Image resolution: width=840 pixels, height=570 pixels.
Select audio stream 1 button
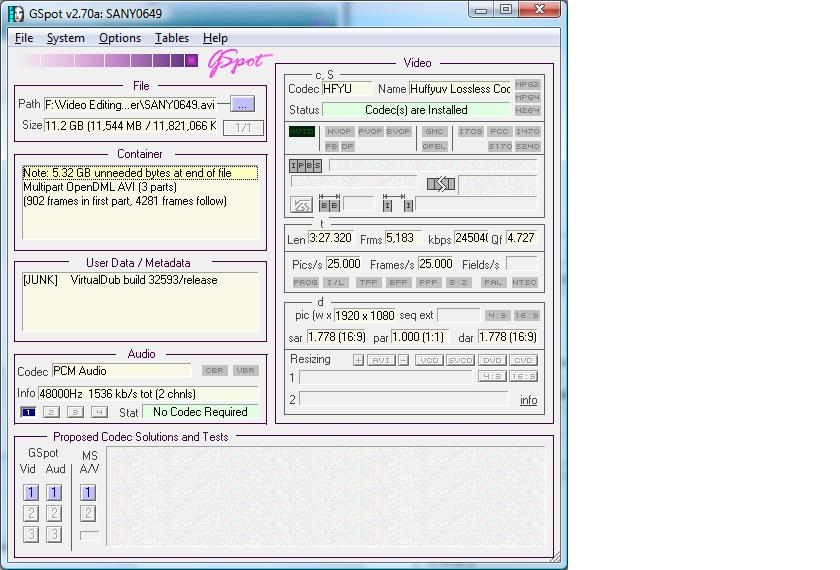point(28,412)
